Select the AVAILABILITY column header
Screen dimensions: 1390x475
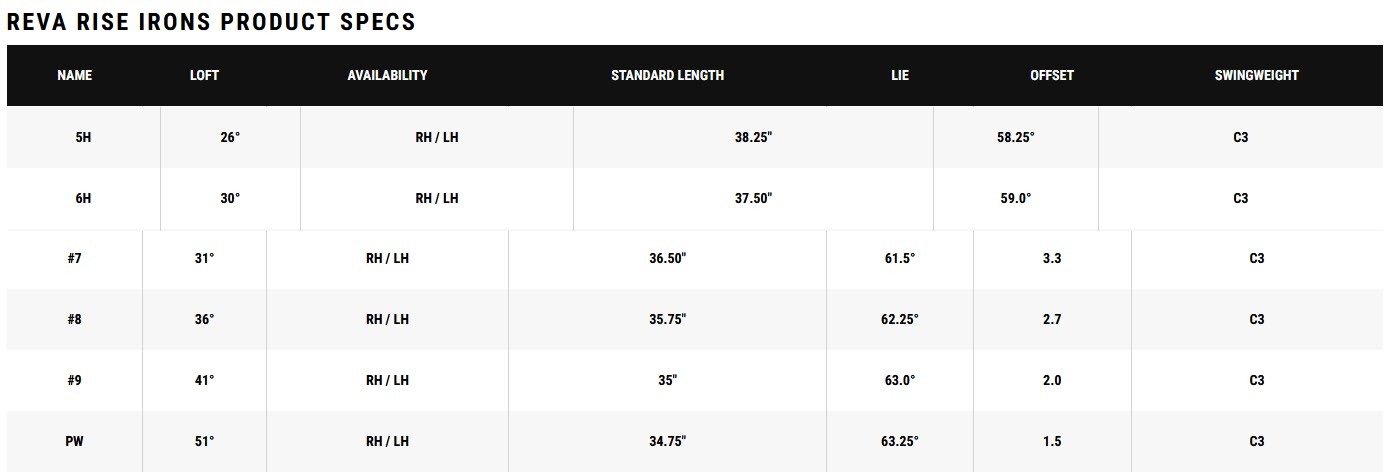[x=387, y=75]
